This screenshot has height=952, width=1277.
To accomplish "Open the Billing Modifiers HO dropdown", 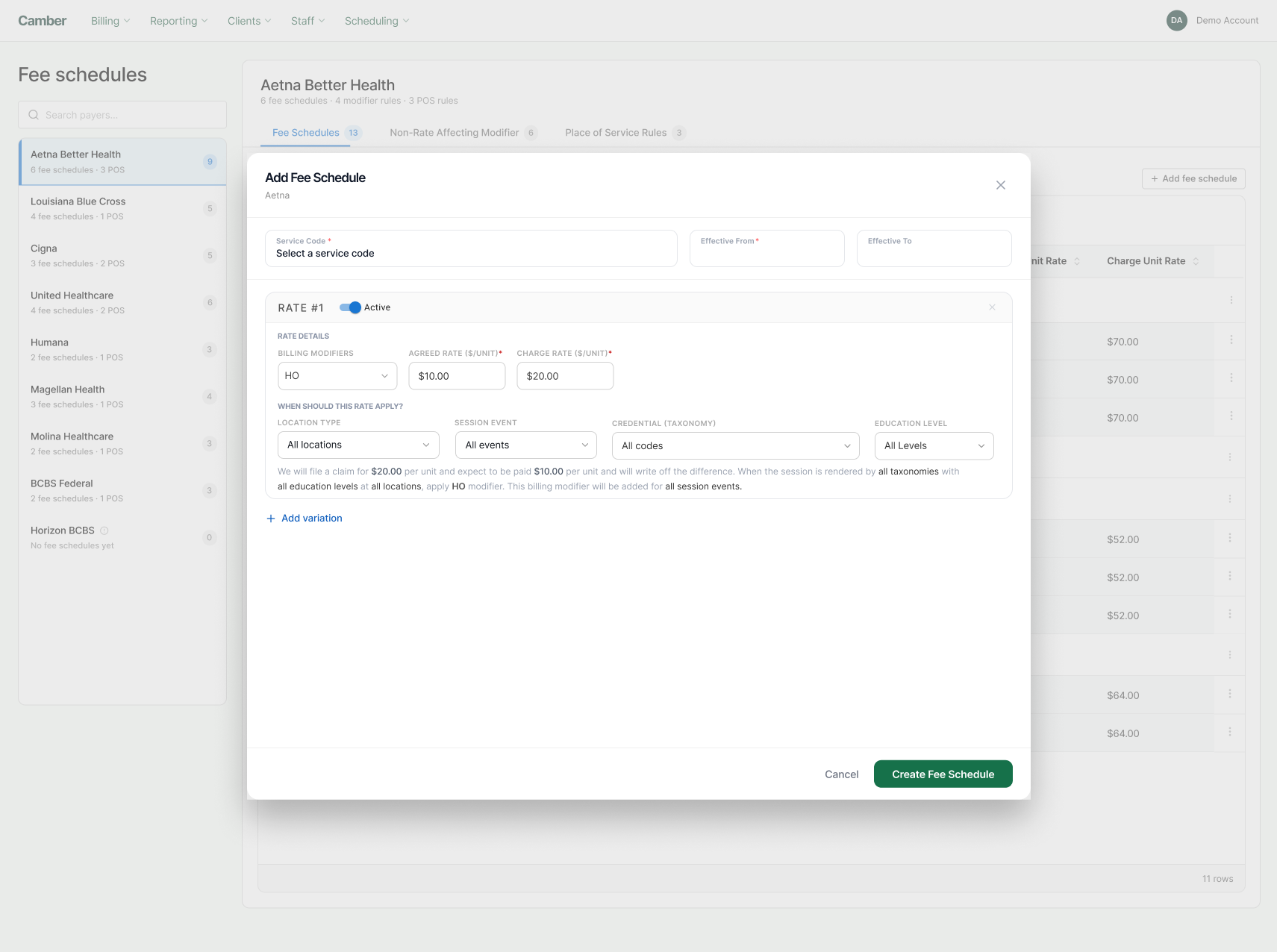I will coord(337,376).
